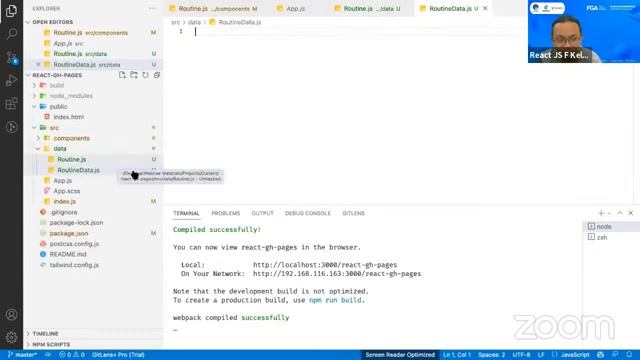Viewport: 640px width, 360px height.
Task: Click New Folder icon in explorer header
Action: (134, 75)
